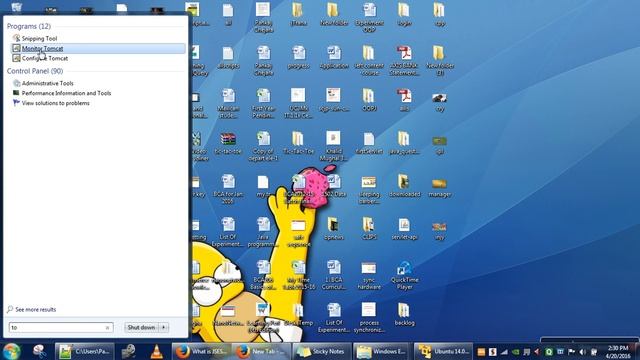The height and width of the screenshot is (360, 640).
Task: Click the Shut down button
Action: point(141,327)
